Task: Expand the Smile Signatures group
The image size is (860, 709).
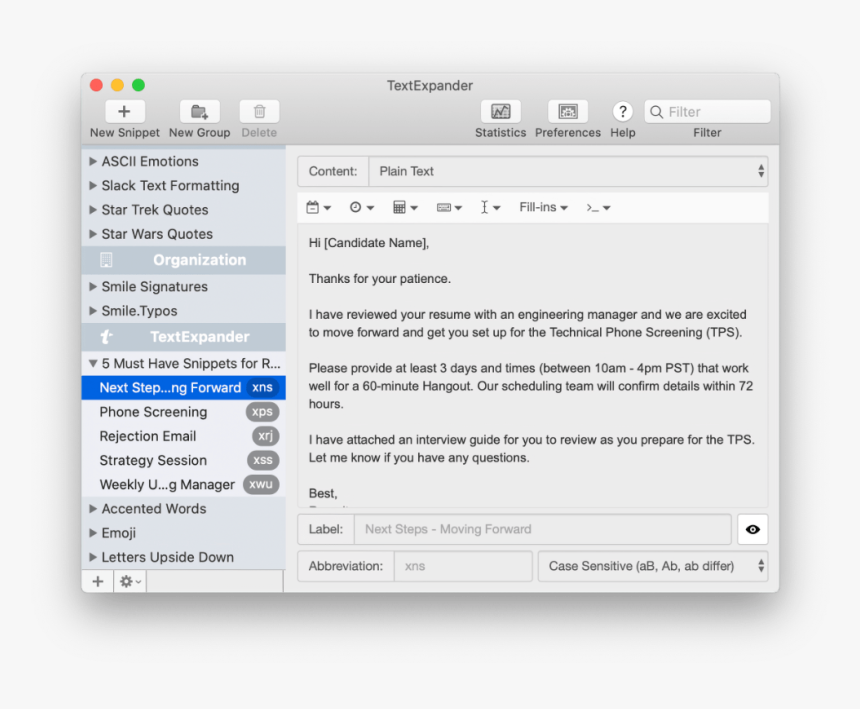Action: click(x=93, y=286)
